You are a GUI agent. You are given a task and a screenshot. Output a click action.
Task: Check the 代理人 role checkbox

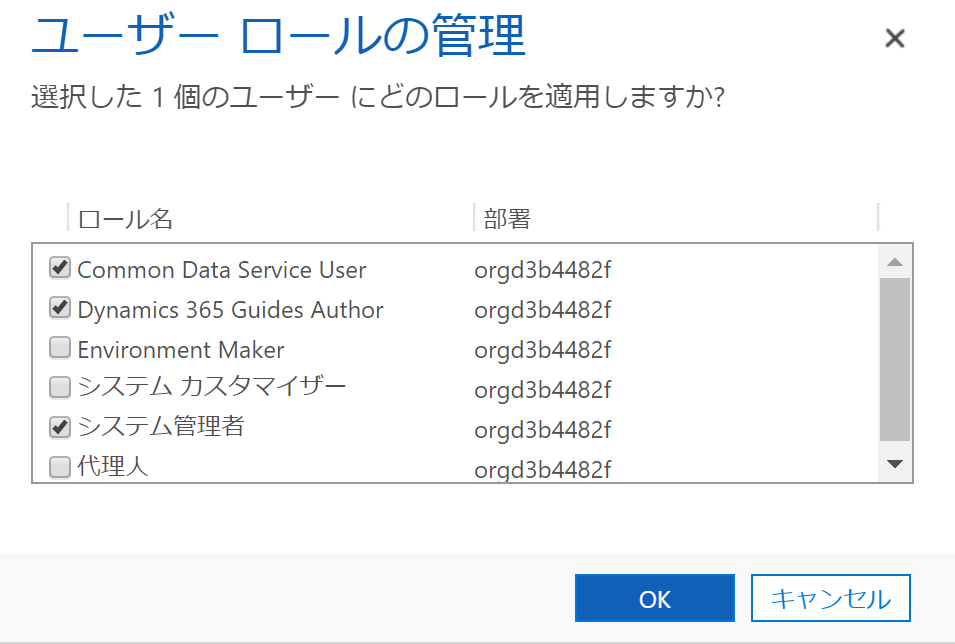click(x=59, y=466)
